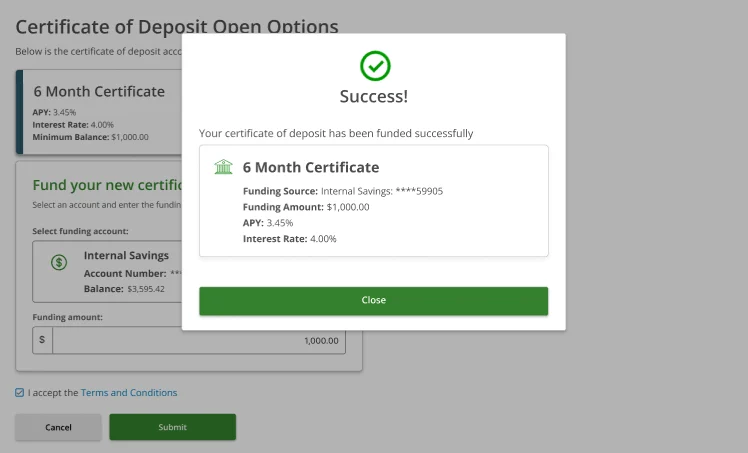
Task: Click the 'Select funding account:' label
Action: click(x=81, y=231)
